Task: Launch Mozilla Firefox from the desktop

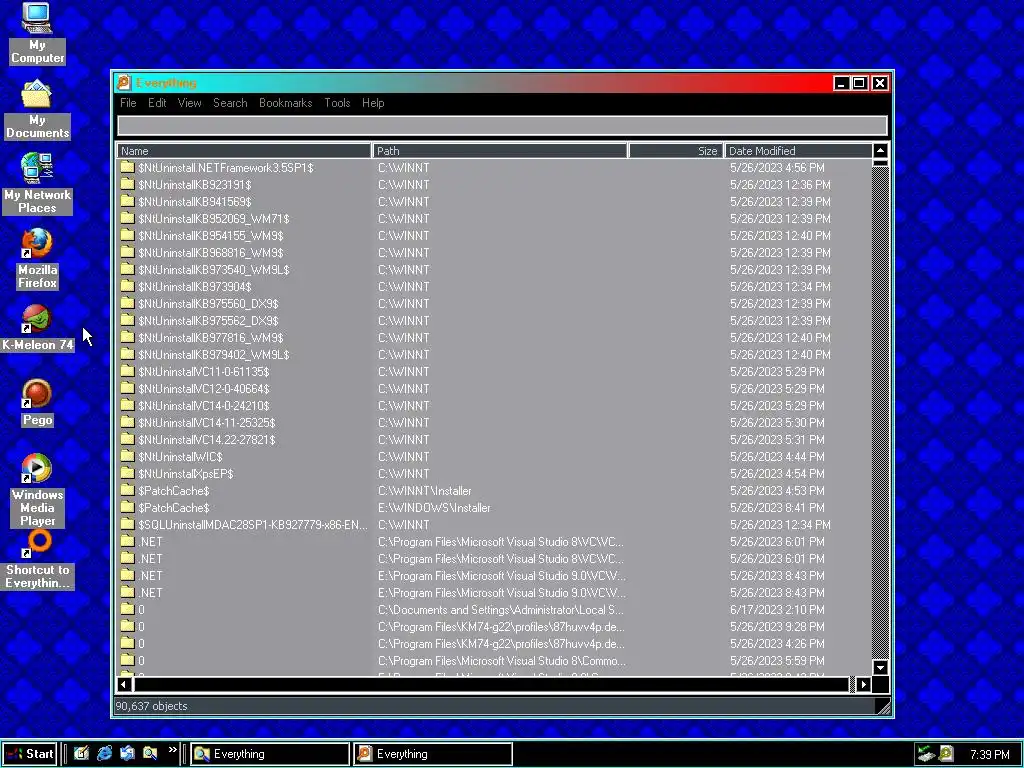Action: pos(37,259)
